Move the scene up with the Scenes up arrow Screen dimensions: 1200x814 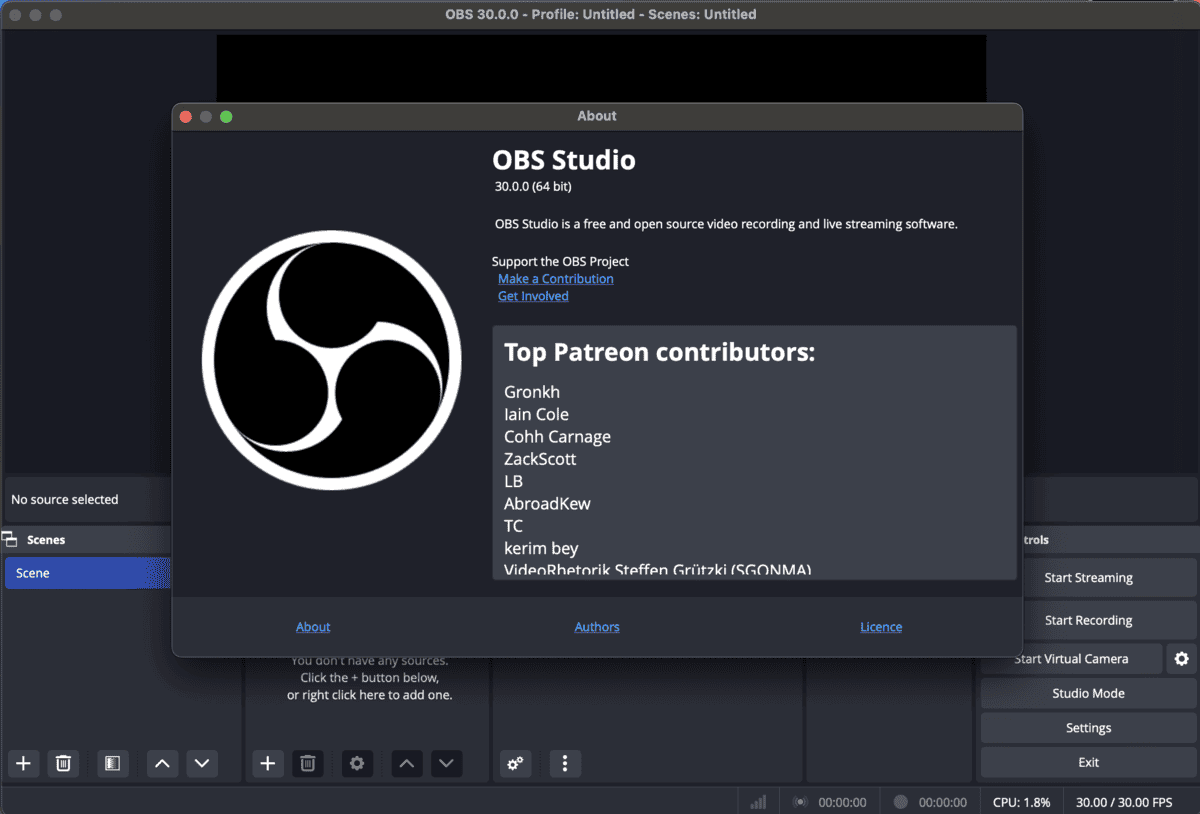point(163,763)
